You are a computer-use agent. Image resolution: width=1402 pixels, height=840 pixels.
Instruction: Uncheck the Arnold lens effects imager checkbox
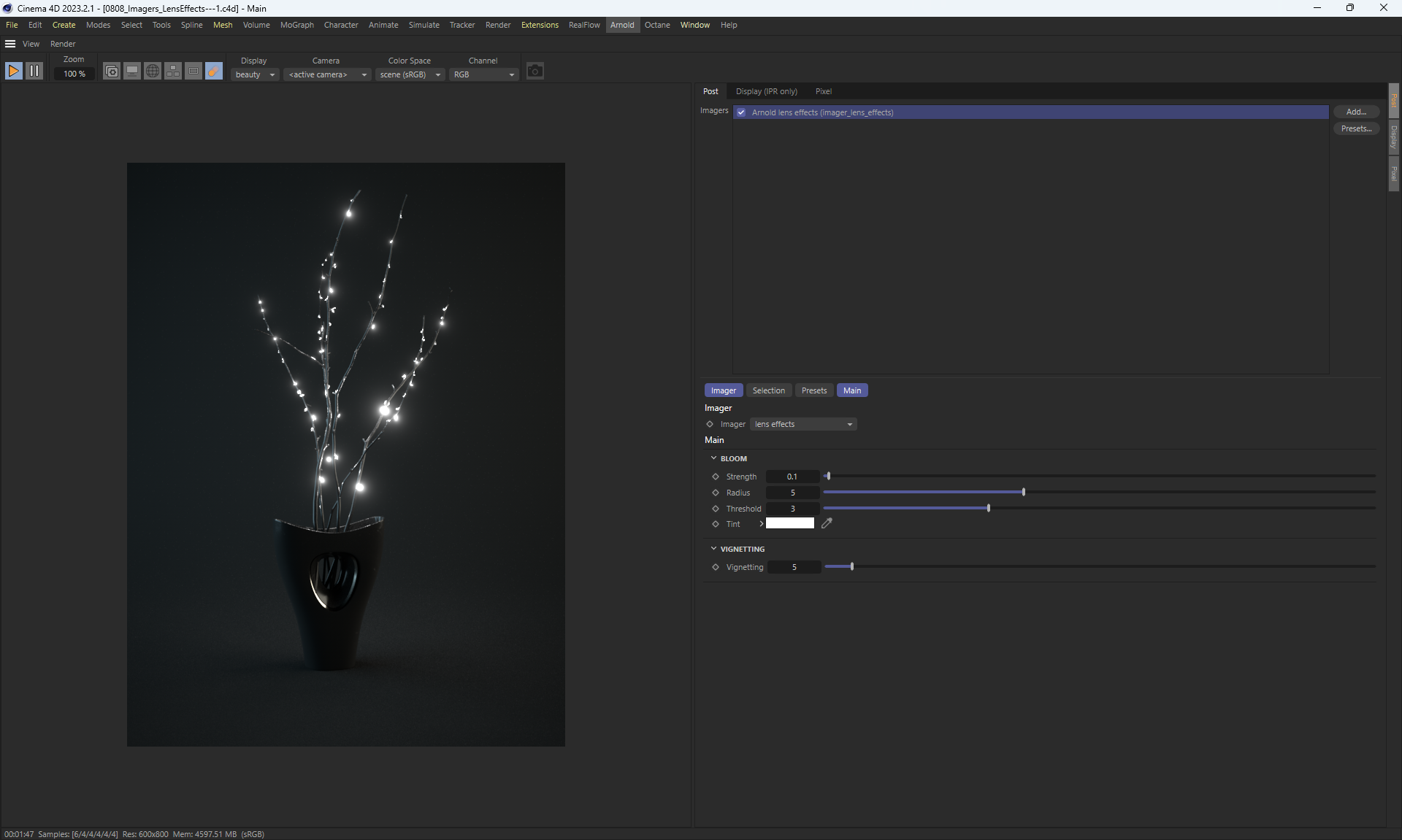coord(741,112)
